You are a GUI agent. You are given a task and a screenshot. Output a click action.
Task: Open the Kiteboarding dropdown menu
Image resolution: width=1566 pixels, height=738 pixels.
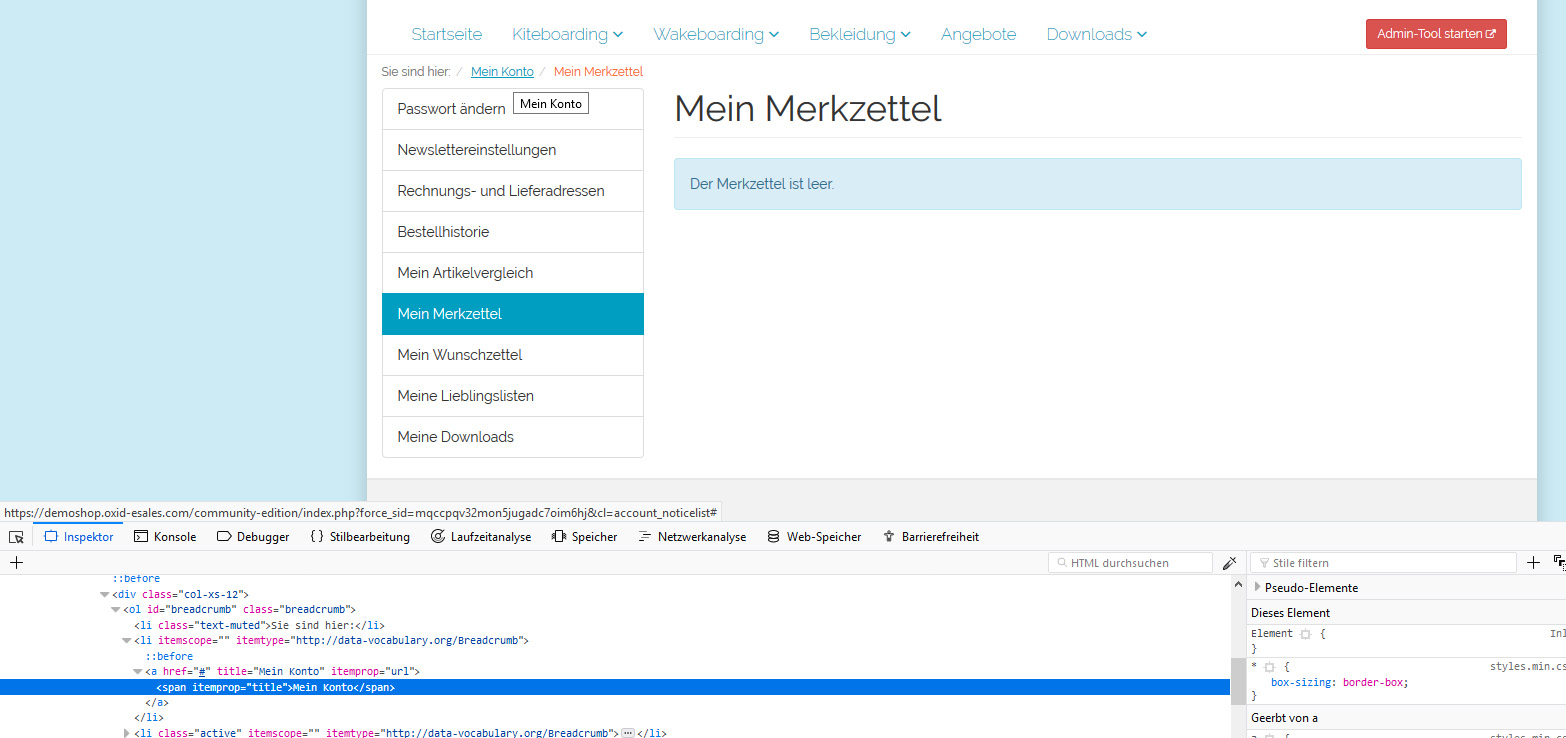(x=567, y=34)
